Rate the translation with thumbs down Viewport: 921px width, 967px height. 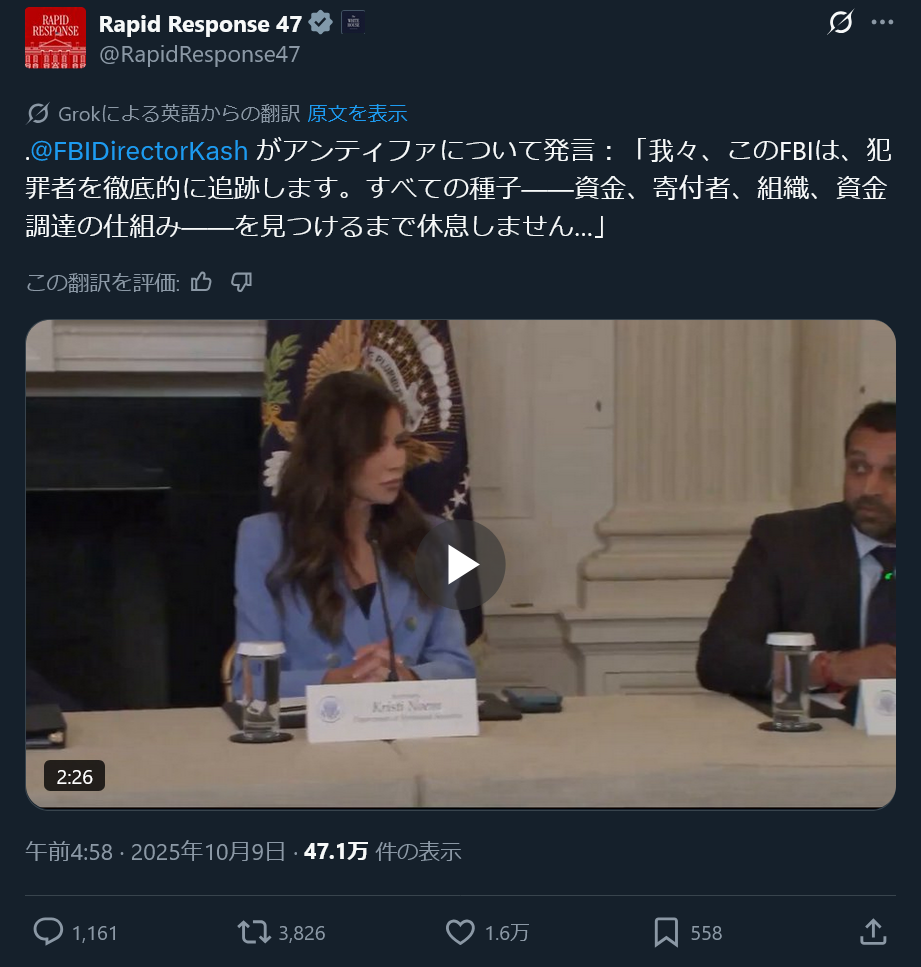[x=241, y=282]
